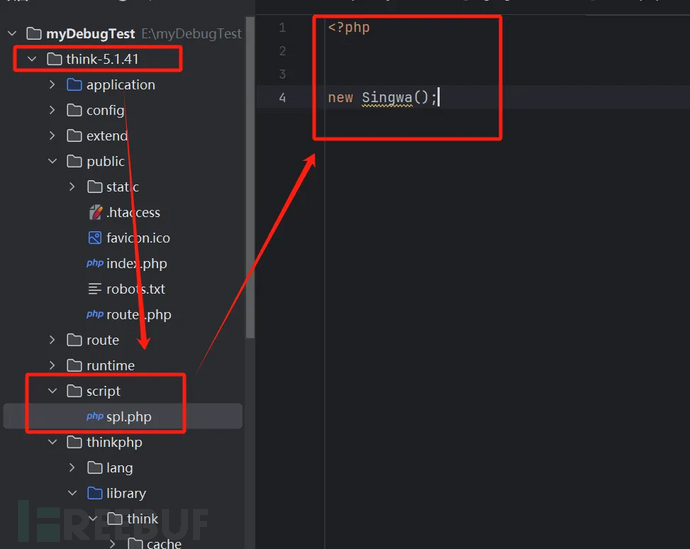Image resolution: width=690 pixels, height=549 pixels.
Task: Click the .htaccess file icon
Action: click(95, 212)
